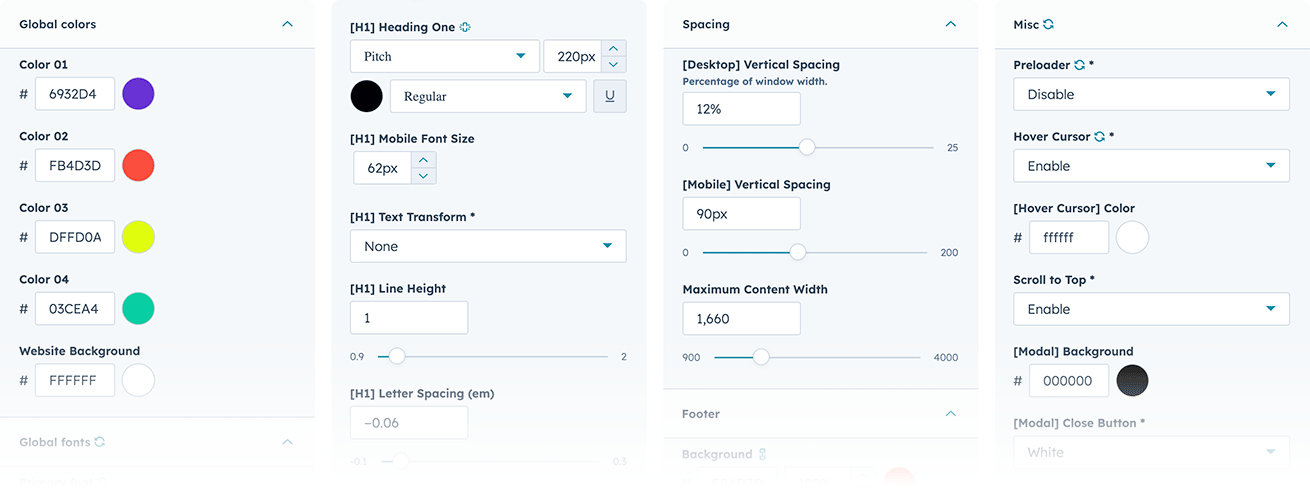Click the Maximum Content Width input field
This screenshot has height=490, width=1310.
(741, 319)
